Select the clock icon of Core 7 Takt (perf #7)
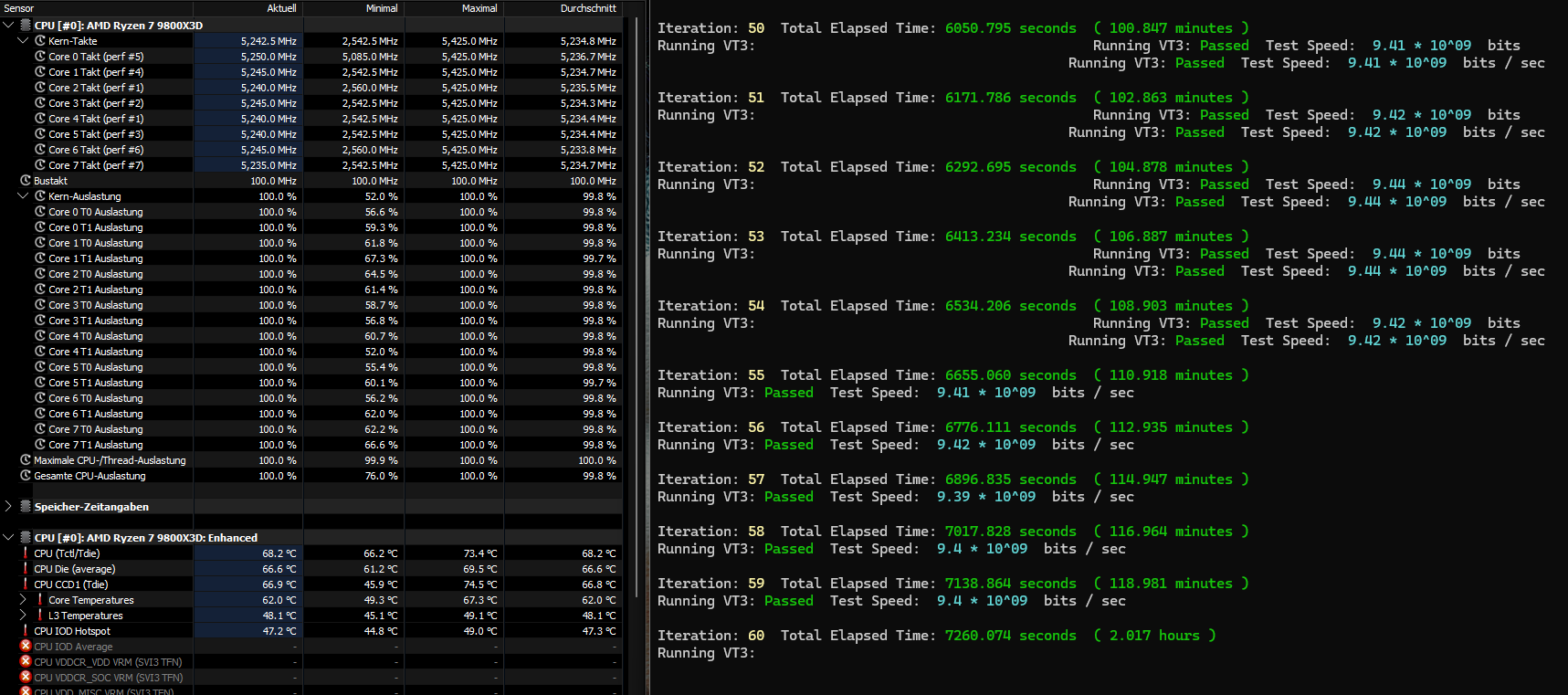Screen dimensions: 1568x695 [40, 165]
